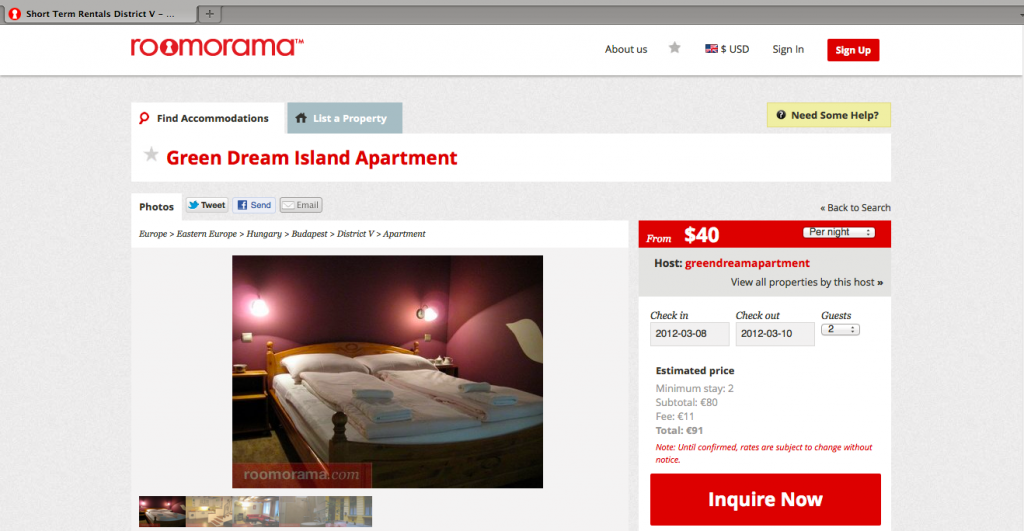This screenshot has height=531, width=1024.
Task: Select the Photos tab
Action: click(157, 206)
